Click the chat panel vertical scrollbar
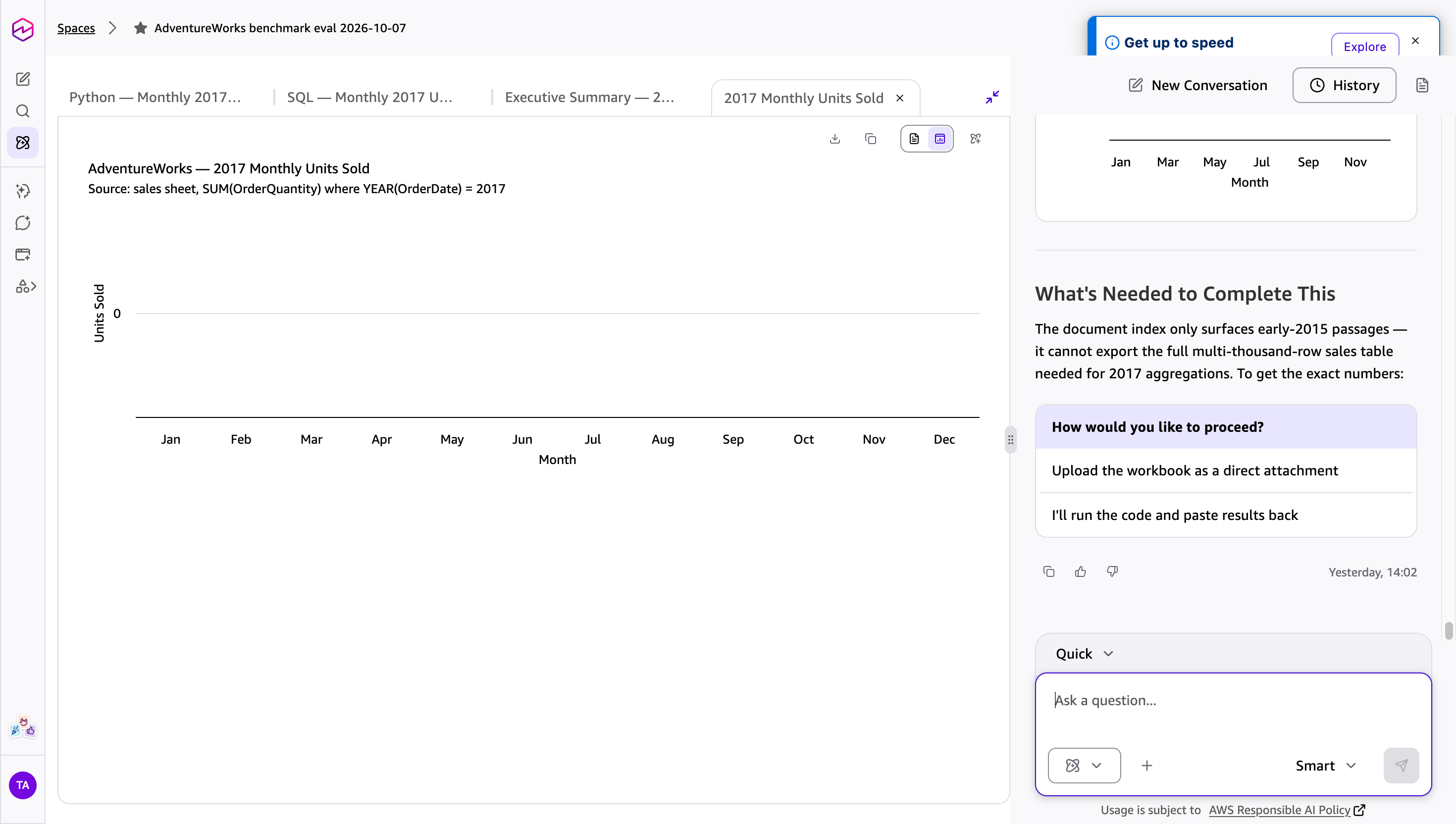 [x=1448, y=630]
